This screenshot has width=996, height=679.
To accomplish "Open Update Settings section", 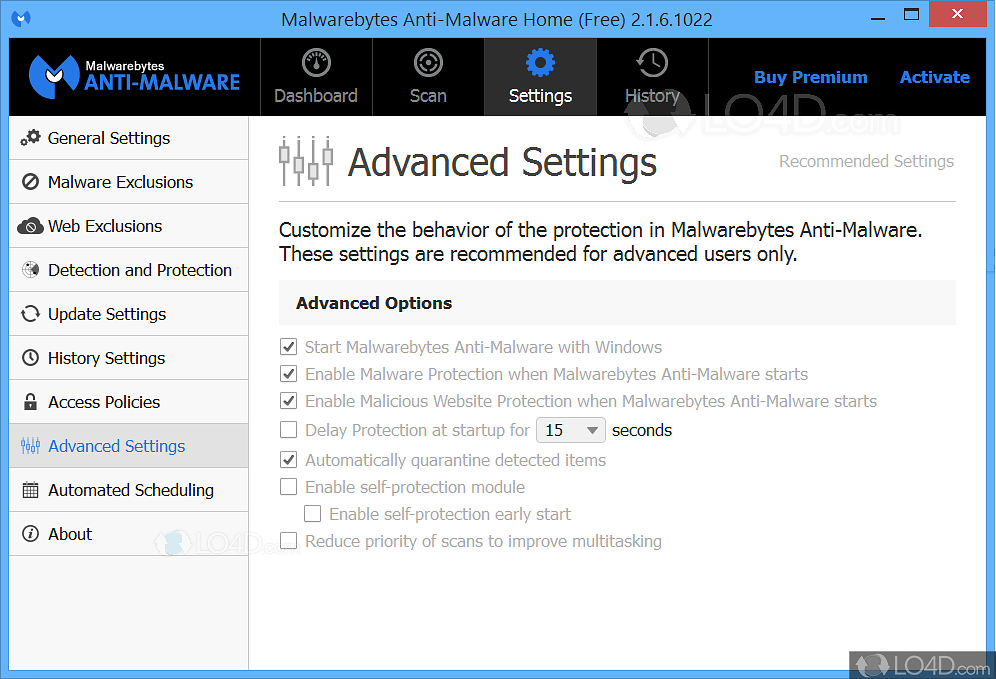I will click(128, 314).
